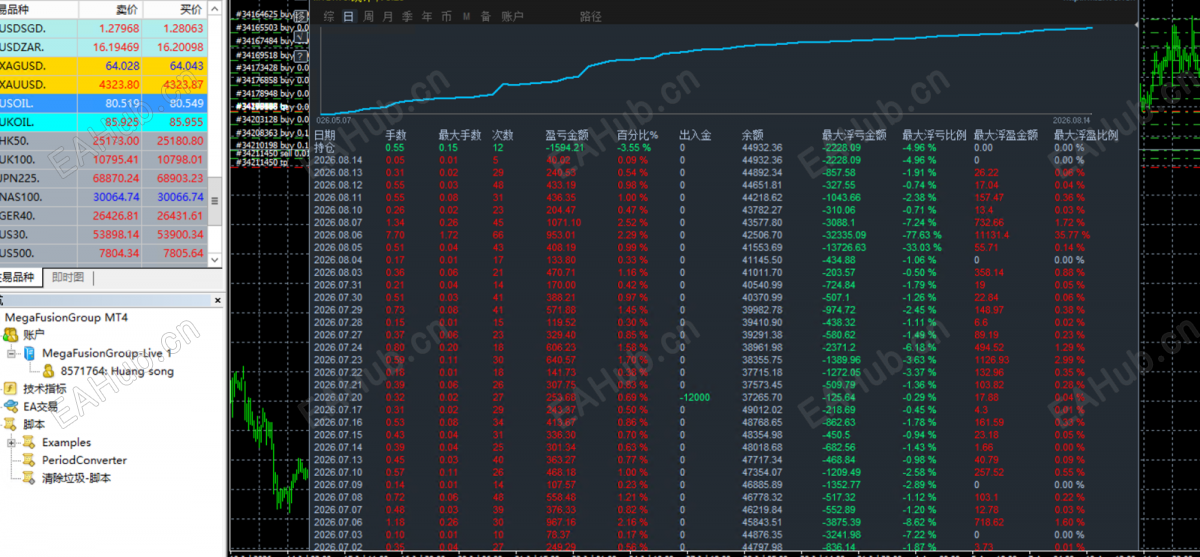Click Market Watch scrollbar up arrow

coord(217,7)
